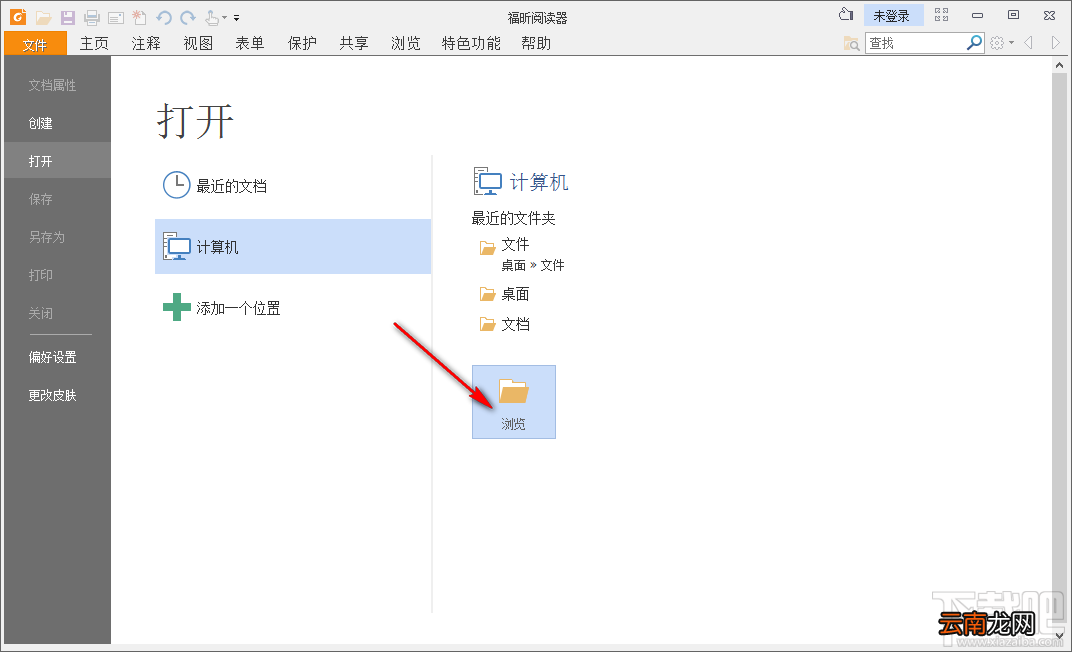Screen dimensions: 1072x652
Task: Click the magnifier search icon
Action: pyautogui.click(x=974, y=42)
